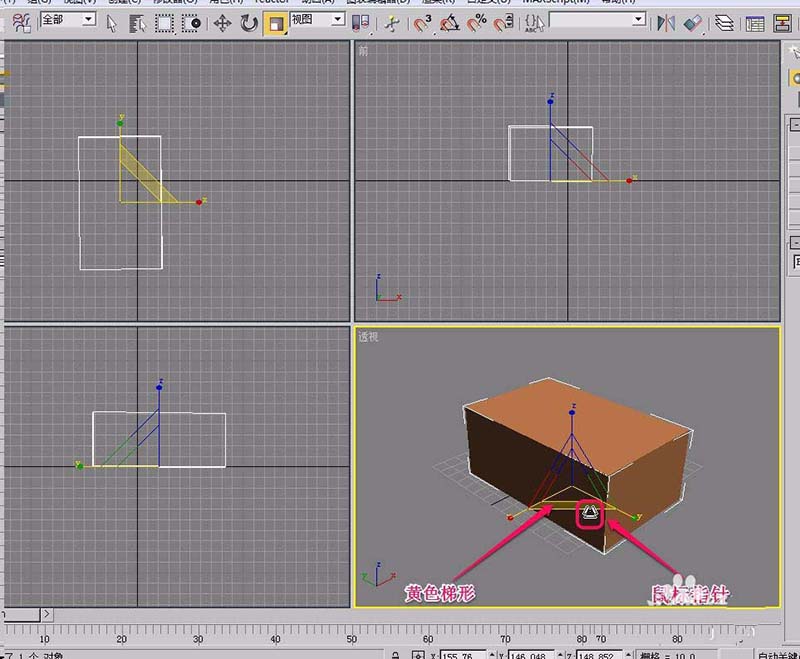Activate the Select and Move tool
800x659 pixels.
[222, 22]
